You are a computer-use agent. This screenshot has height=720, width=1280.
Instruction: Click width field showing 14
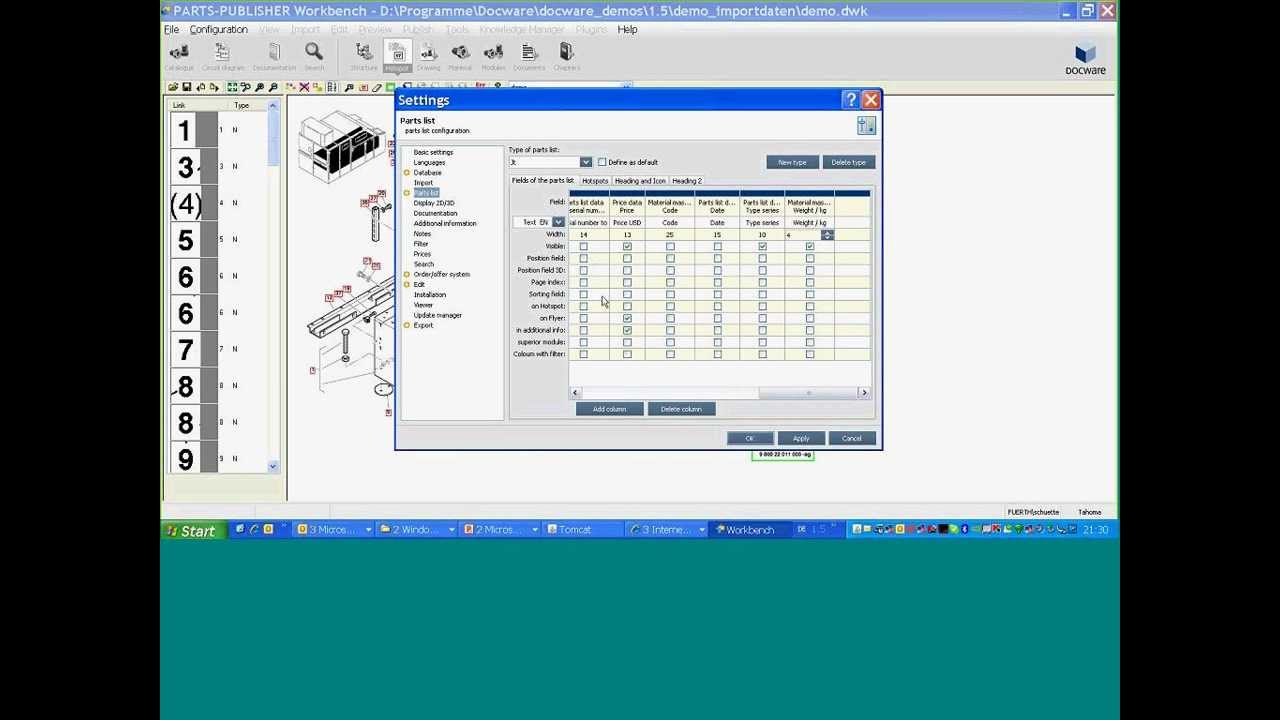point(590,235)
